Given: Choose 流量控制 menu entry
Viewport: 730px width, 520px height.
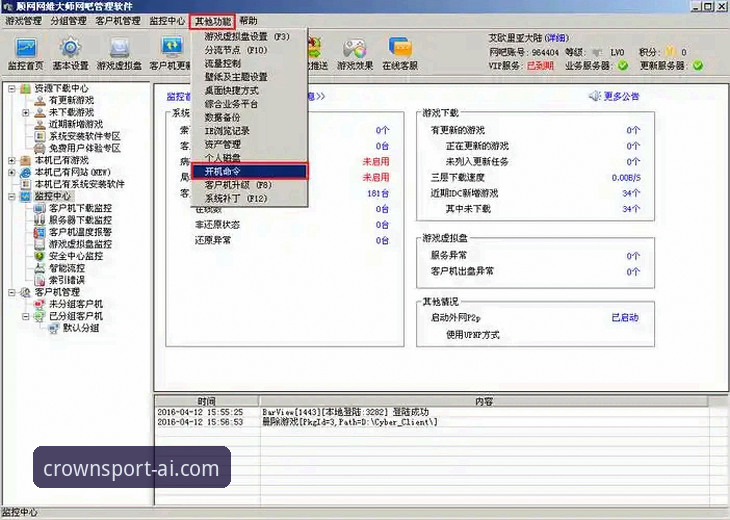Looking at the screenshot, I should [250, 63].
